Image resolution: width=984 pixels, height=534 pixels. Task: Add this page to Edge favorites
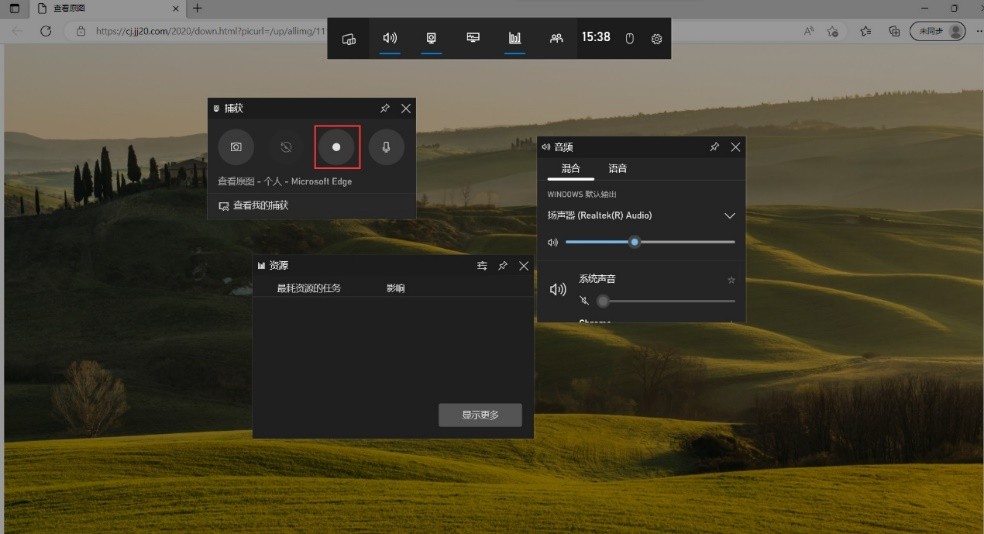(833, 31)
